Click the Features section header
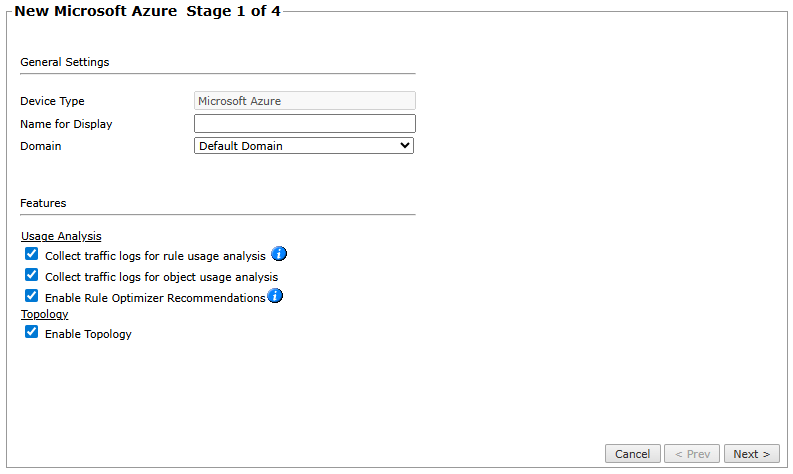This screenshot has height=474, width=793. point(43,203)
